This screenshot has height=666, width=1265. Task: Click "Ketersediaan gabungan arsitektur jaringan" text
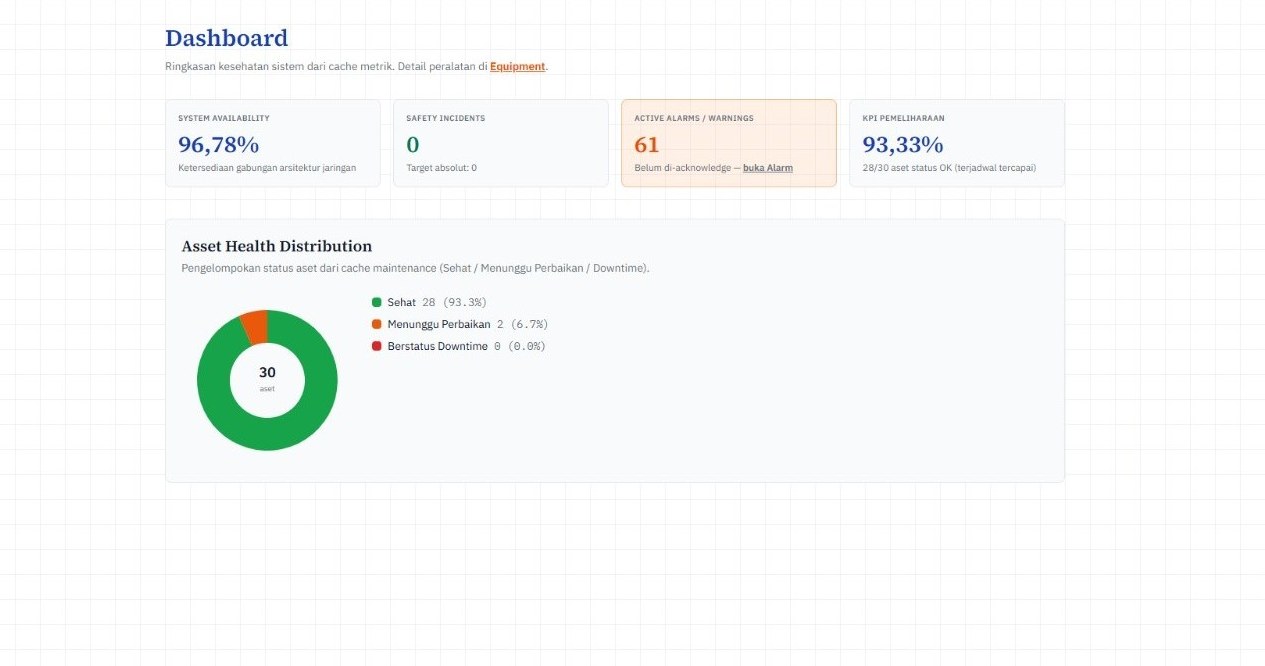(x=267, y=168)
